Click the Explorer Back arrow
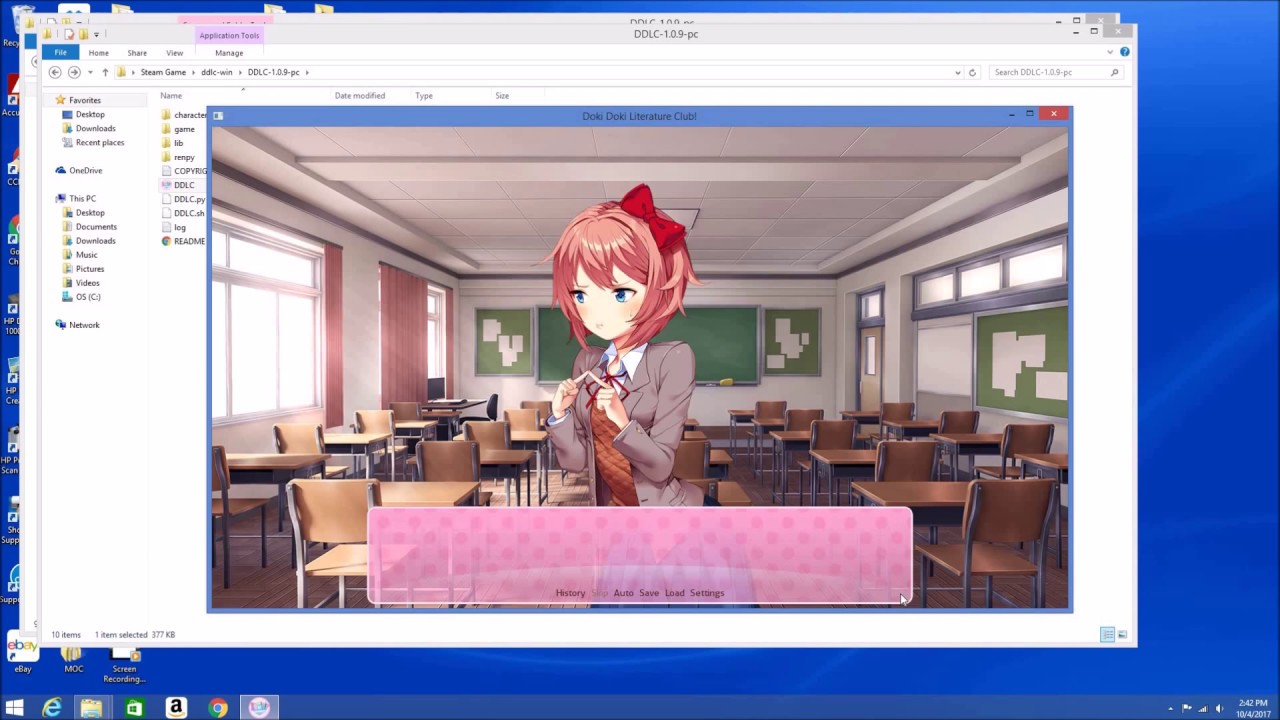The image size is (1280, 720). click(x=55, y=72)
